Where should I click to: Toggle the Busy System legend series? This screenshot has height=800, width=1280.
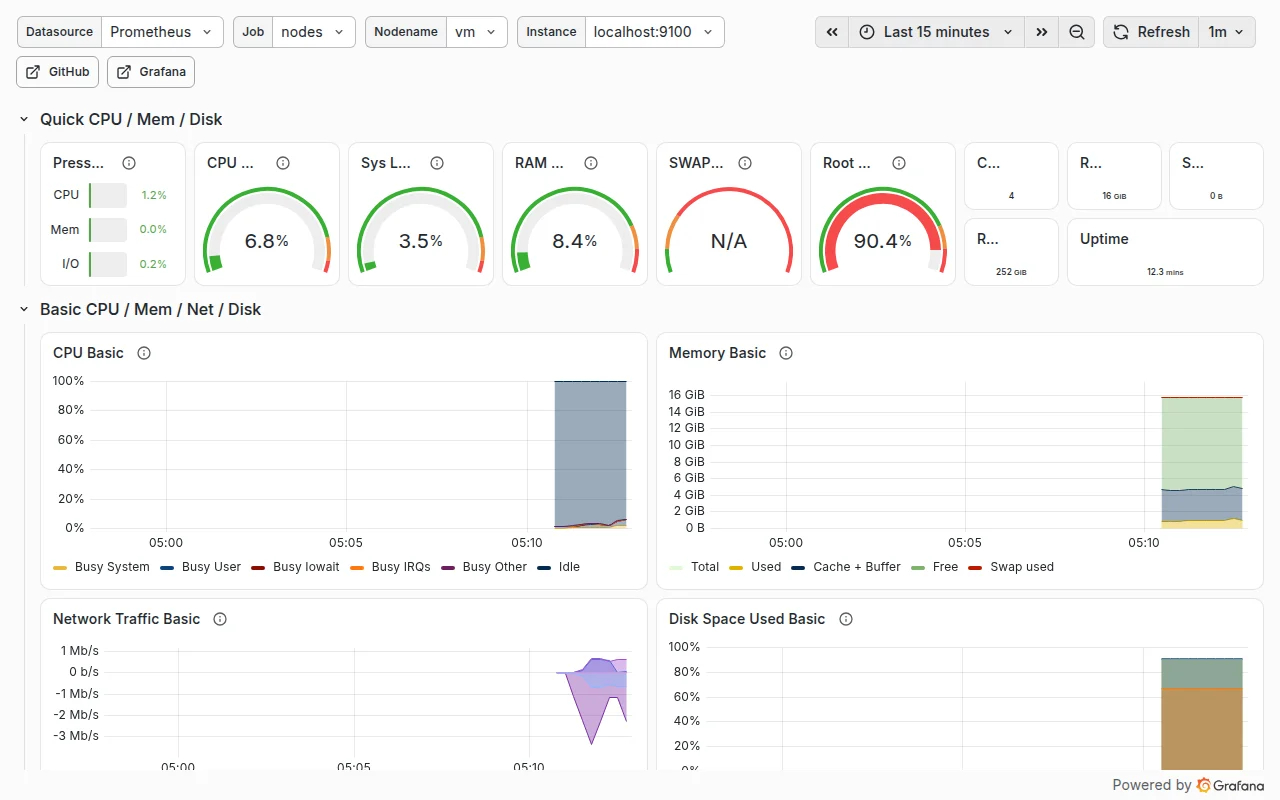pyautogui.click(x=112, y=567)
